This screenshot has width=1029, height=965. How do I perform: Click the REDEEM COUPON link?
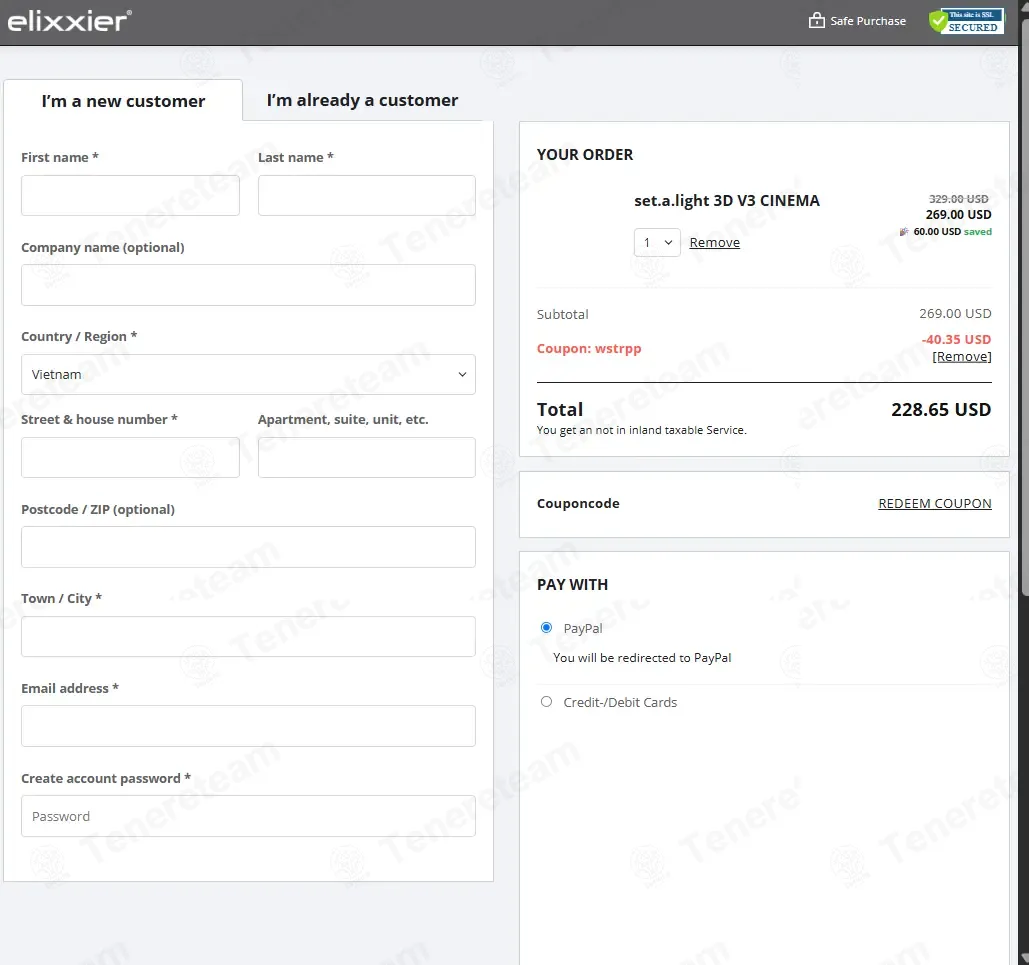point(934,504)
